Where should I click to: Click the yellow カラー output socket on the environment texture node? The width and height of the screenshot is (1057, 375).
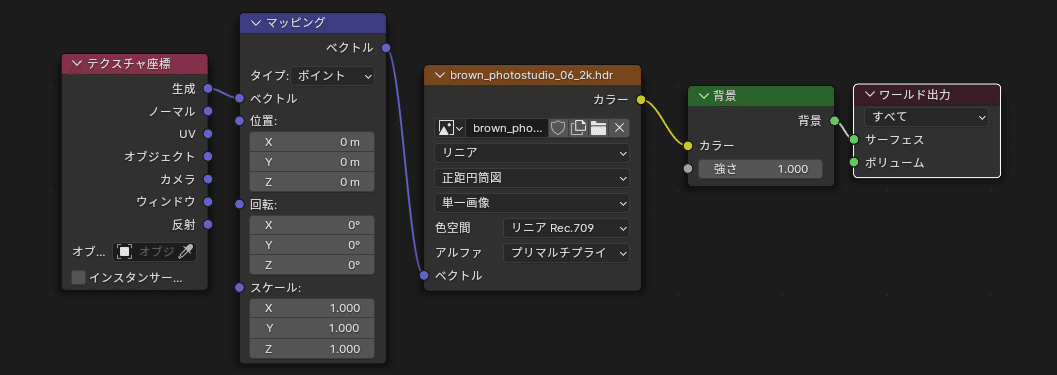[640, 100]
